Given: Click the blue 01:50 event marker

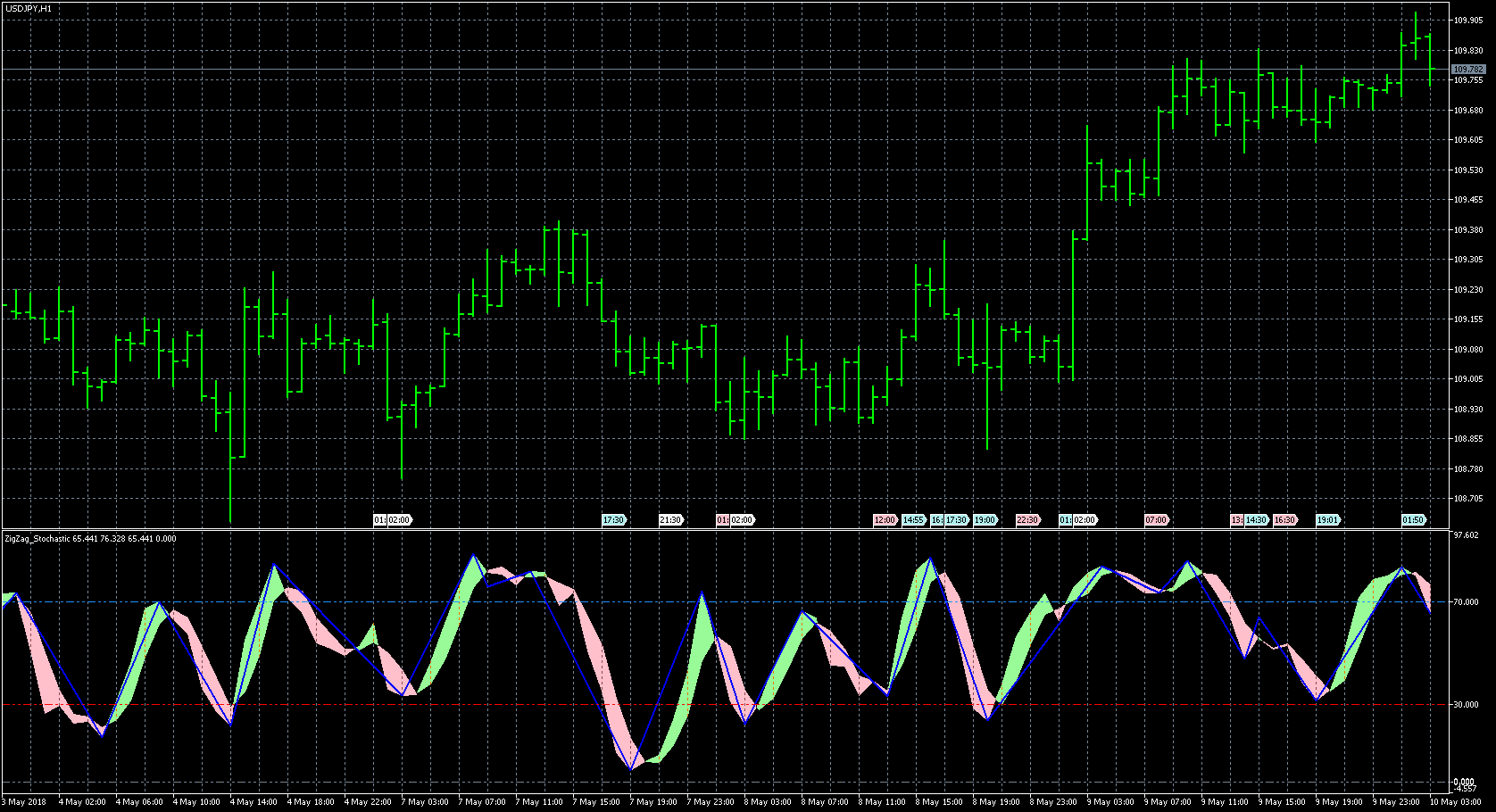Looking at the screenshot, I should (1413, 520).
